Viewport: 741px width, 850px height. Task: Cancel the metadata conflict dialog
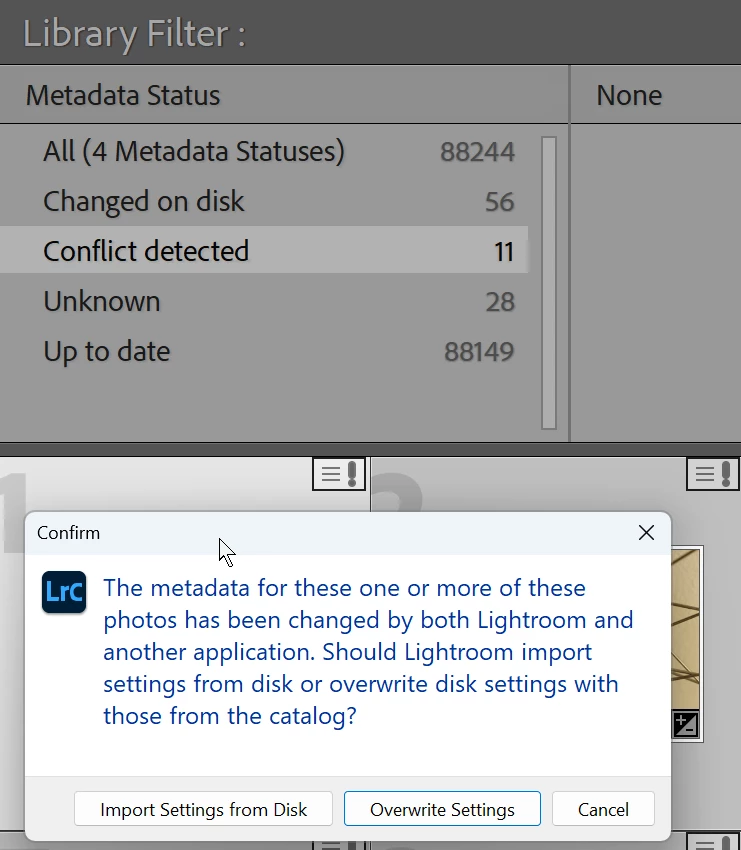pos(603,809)
